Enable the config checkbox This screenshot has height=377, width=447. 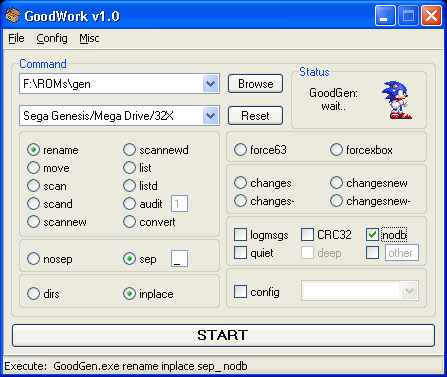pos(240,291)
